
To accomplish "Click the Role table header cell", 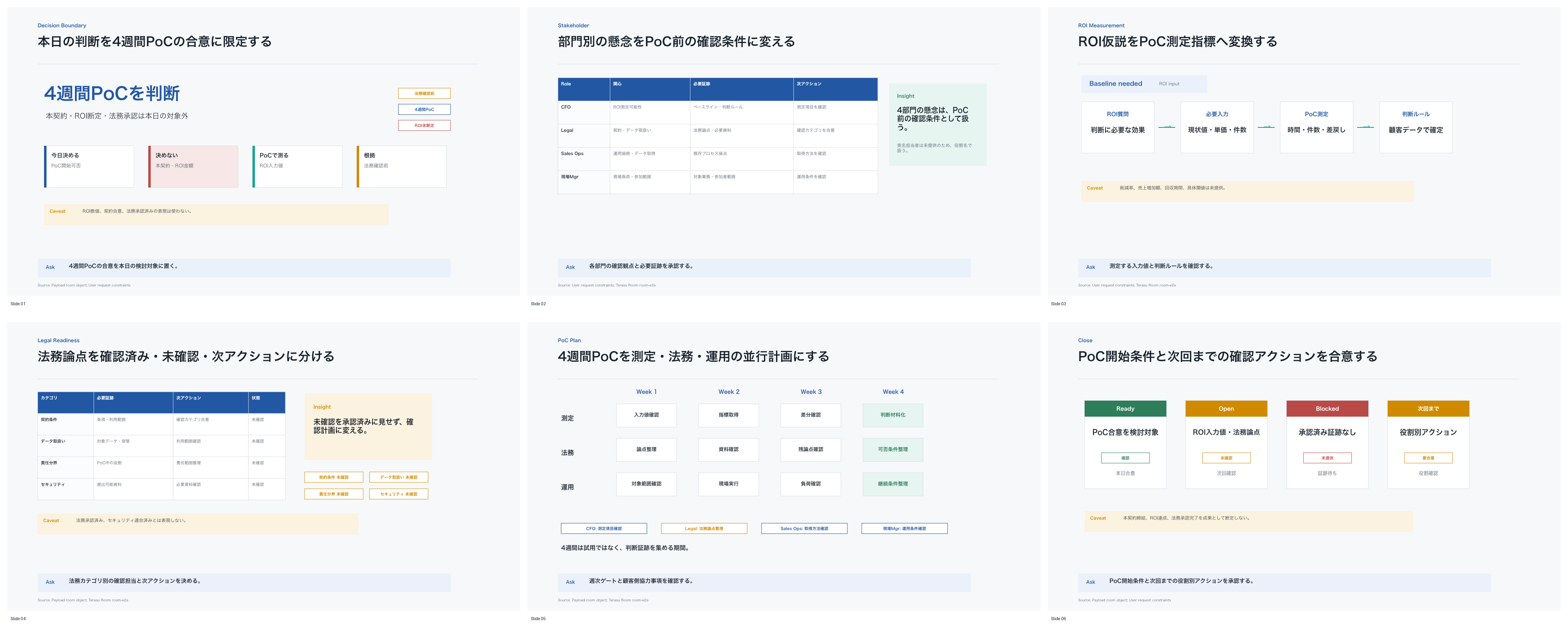I will 584,89.
